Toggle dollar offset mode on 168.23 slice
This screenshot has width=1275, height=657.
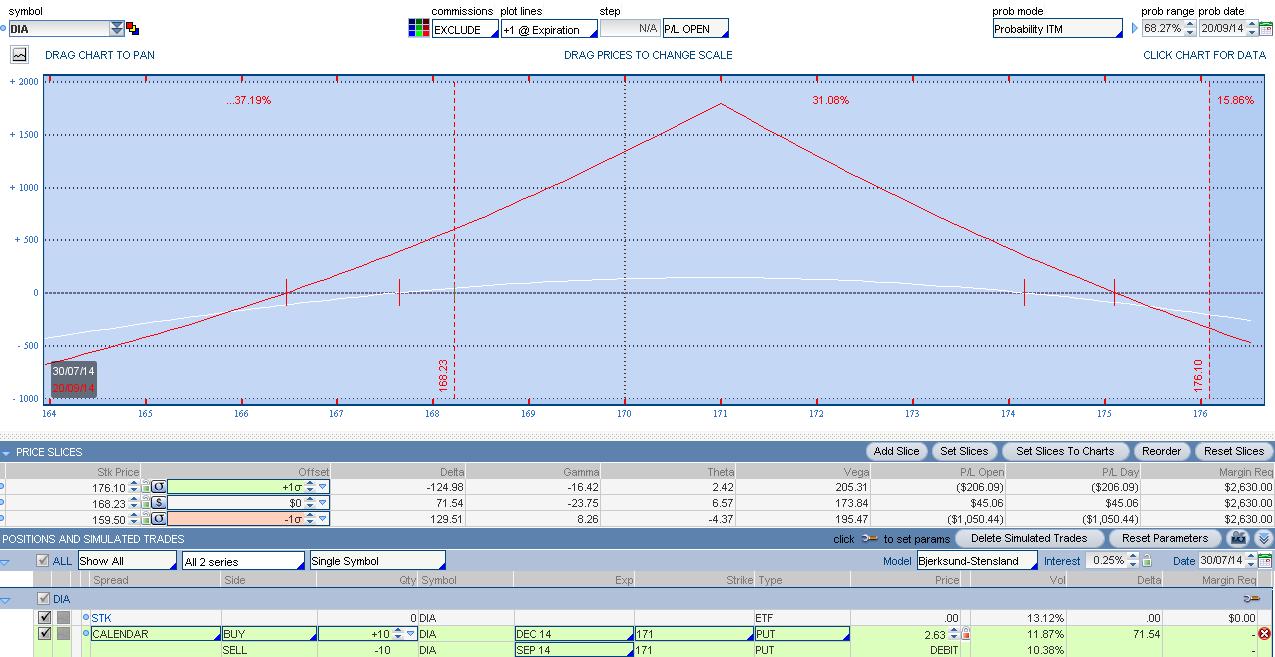(x=159, y=503)
